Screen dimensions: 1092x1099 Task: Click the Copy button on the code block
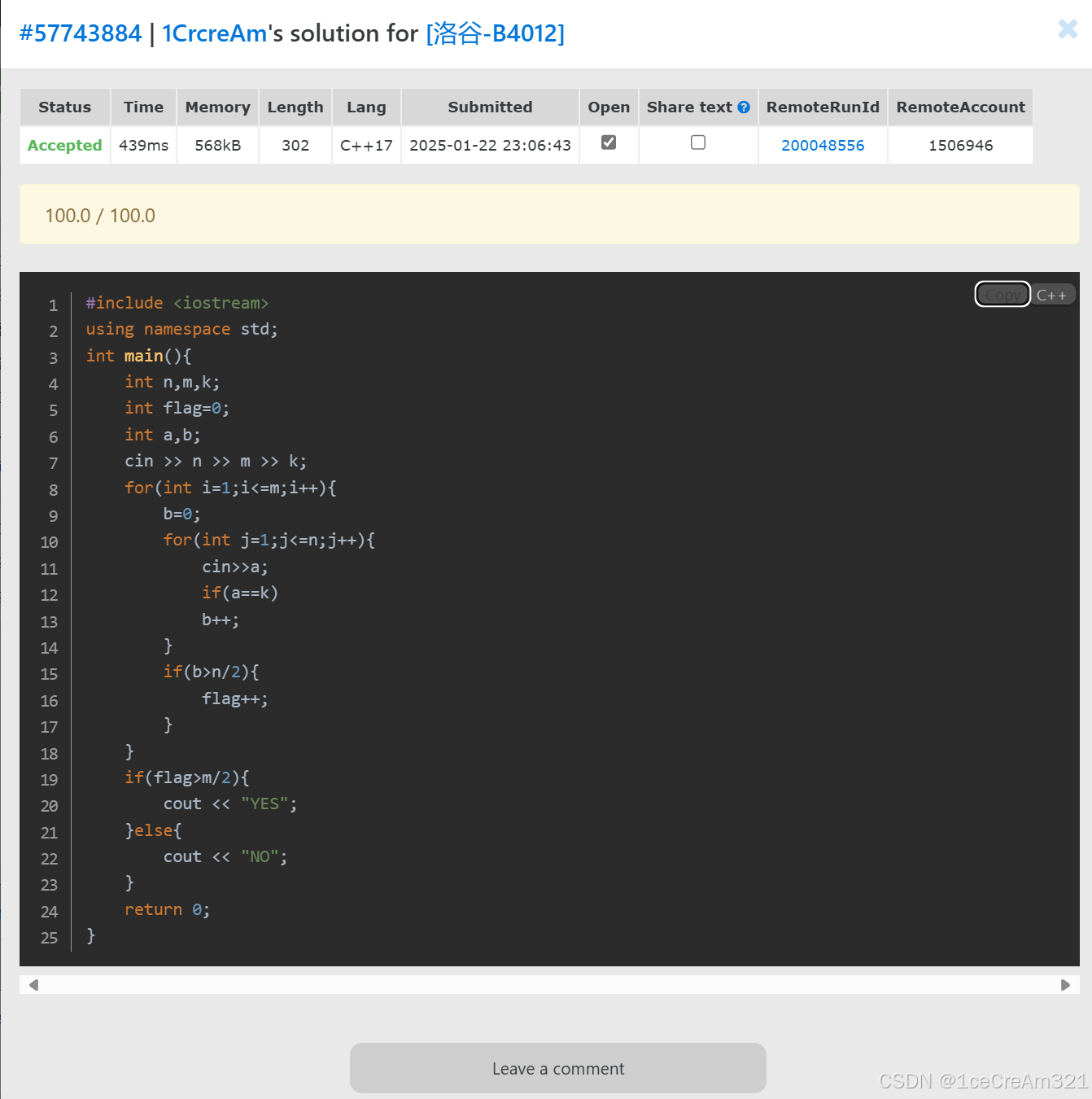(1002, 294)
